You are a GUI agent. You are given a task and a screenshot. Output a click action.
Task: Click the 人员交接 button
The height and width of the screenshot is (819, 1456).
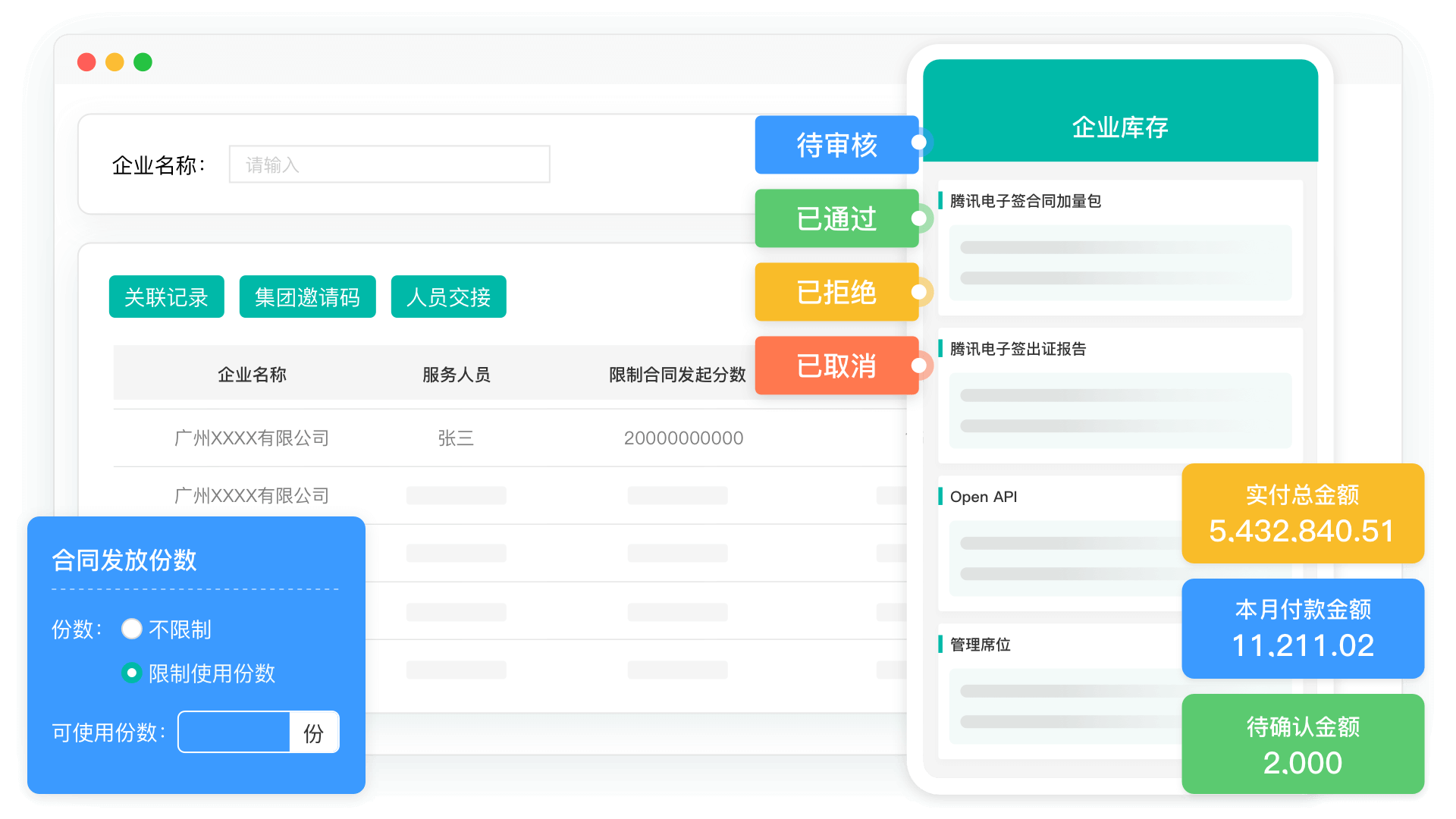[448, 297]
